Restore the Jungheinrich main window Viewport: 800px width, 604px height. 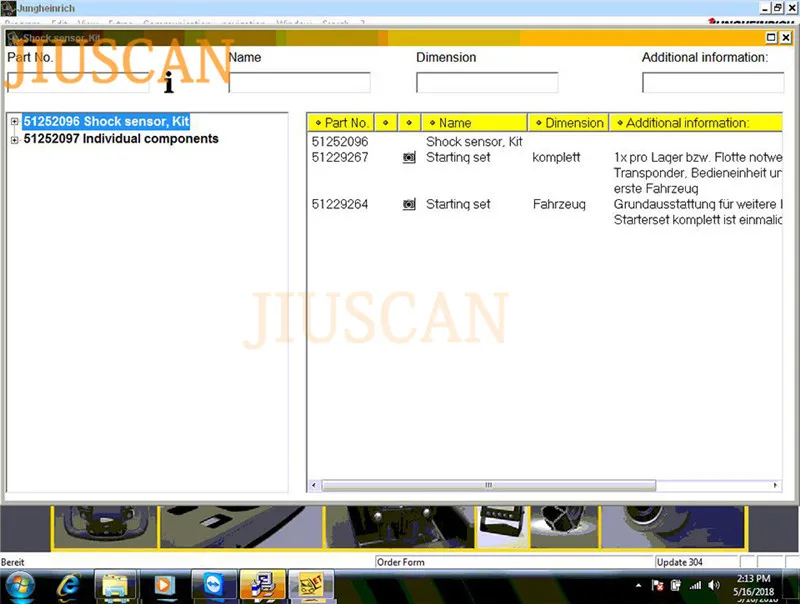(778, 8)
